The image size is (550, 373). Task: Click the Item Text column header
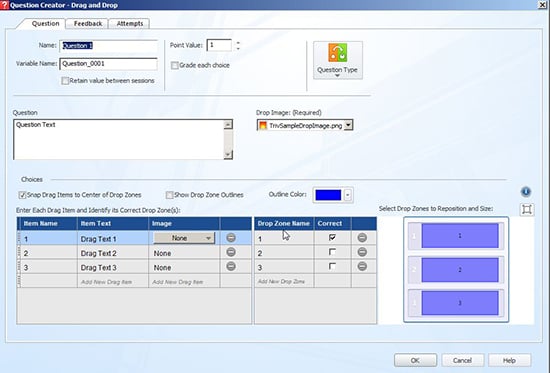[x=113, y=224]
